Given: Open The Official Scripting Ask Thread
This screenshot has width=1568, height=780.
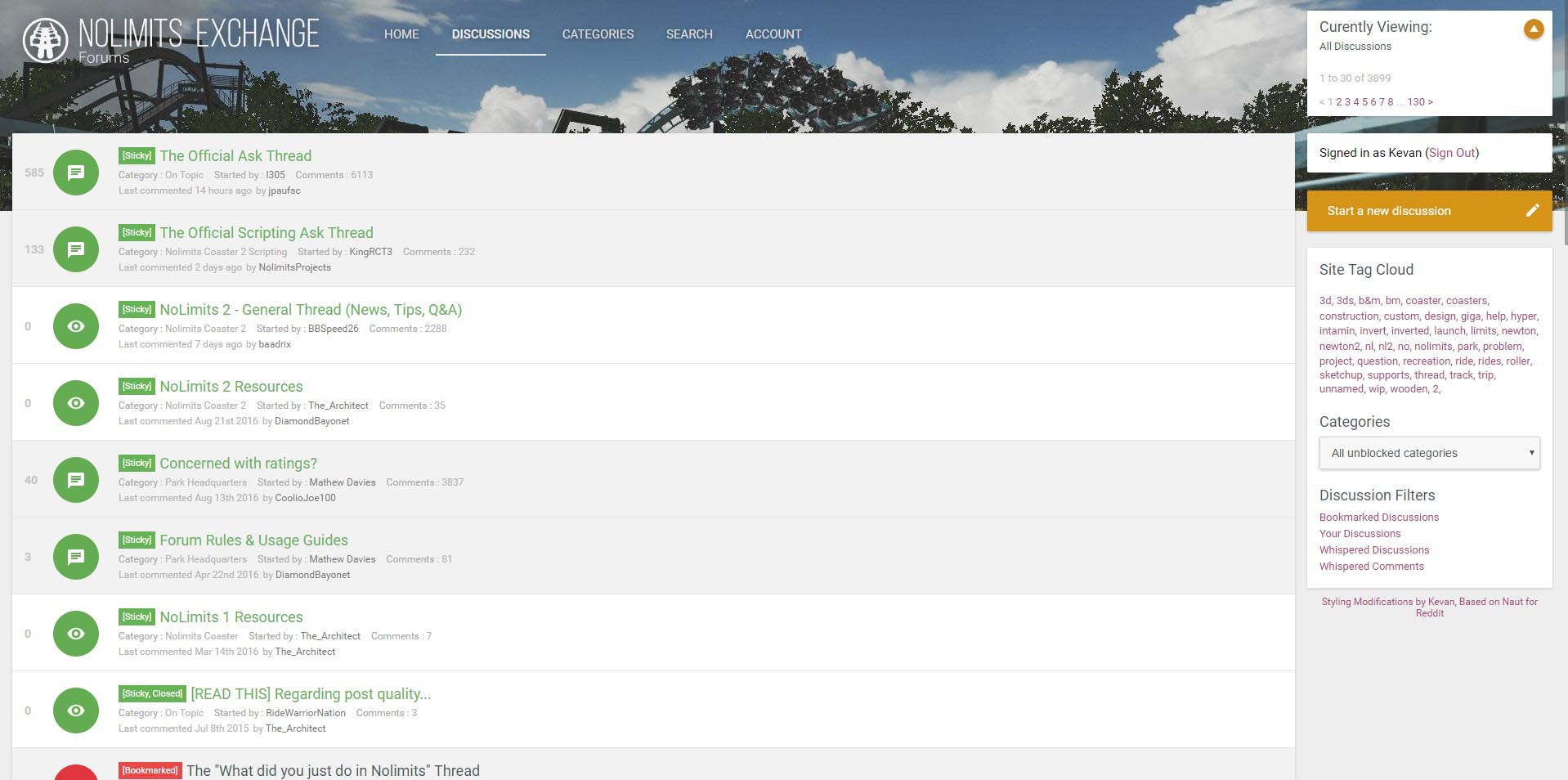Looking at the screenshot, I should (267, 232).
